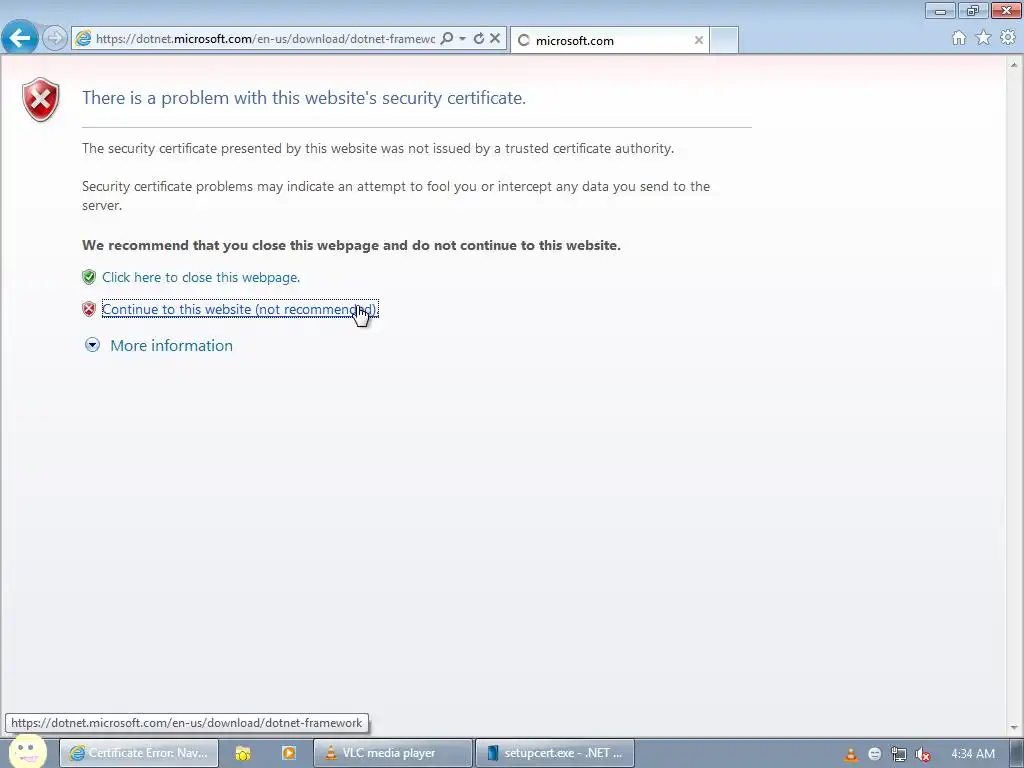Click the red shield icon beside continue link

pyautogui.click(x=89, y=309)
